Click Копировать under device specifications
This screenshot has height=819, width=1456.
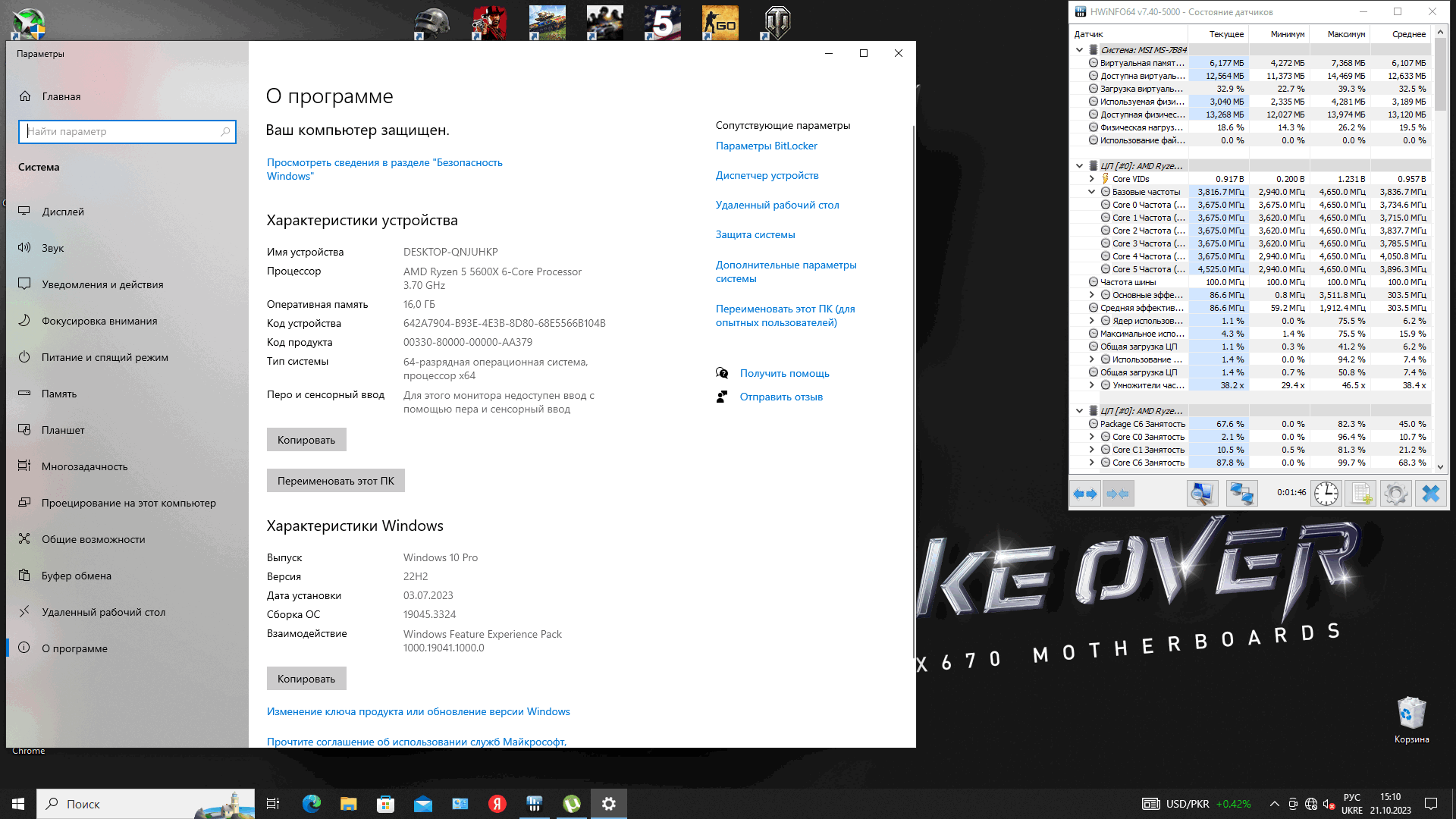tap(306, 440)
